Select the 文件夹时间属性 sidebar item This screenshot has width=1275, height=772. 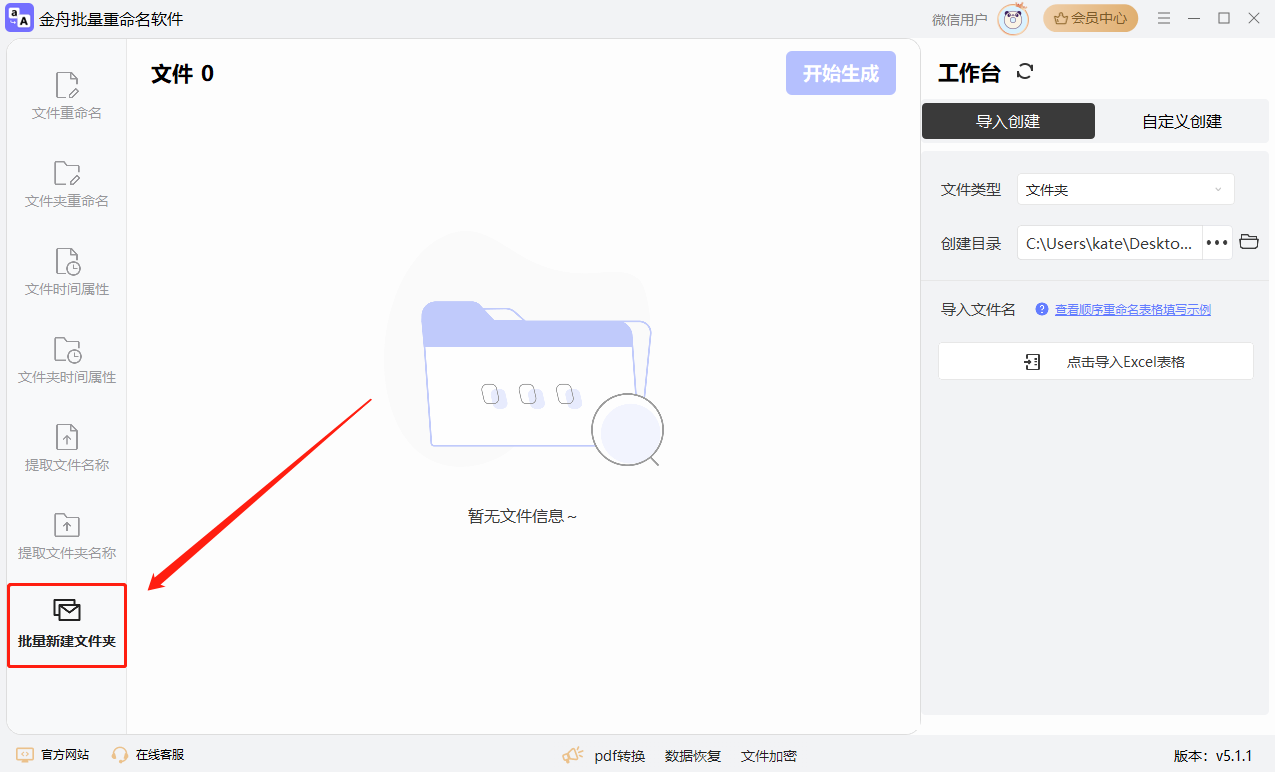tap(67, 361)
